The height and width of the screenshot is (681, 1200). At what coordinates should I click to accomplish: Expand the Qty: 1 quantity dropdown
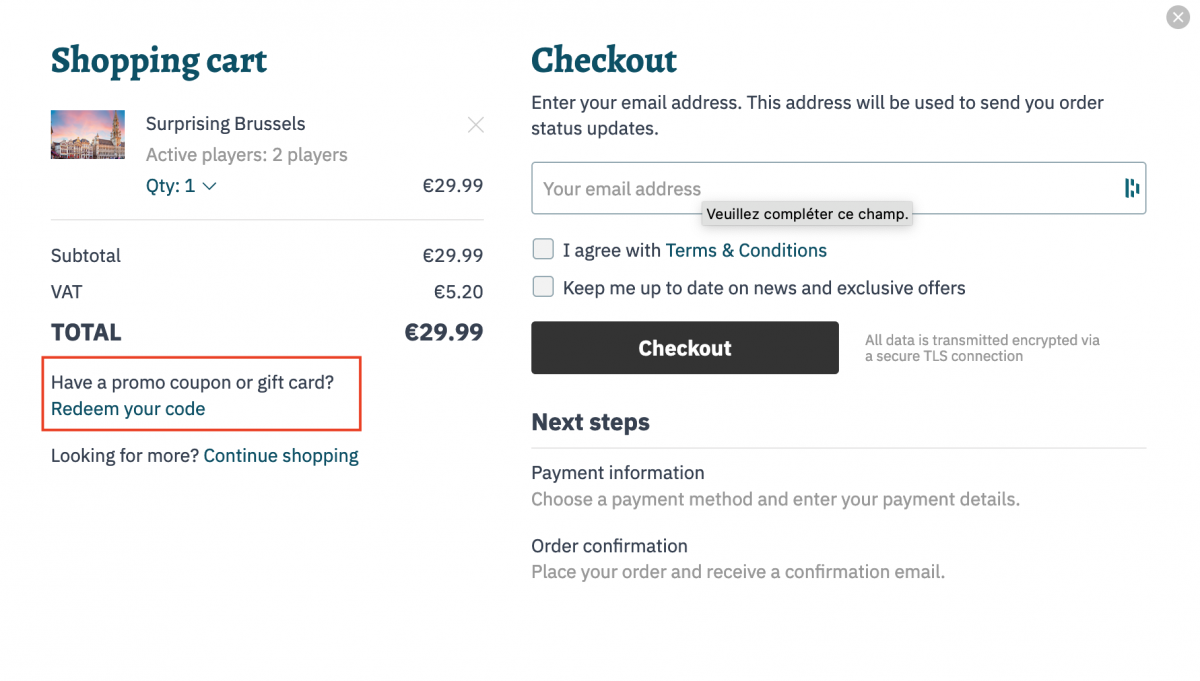(x=181, y=186)
